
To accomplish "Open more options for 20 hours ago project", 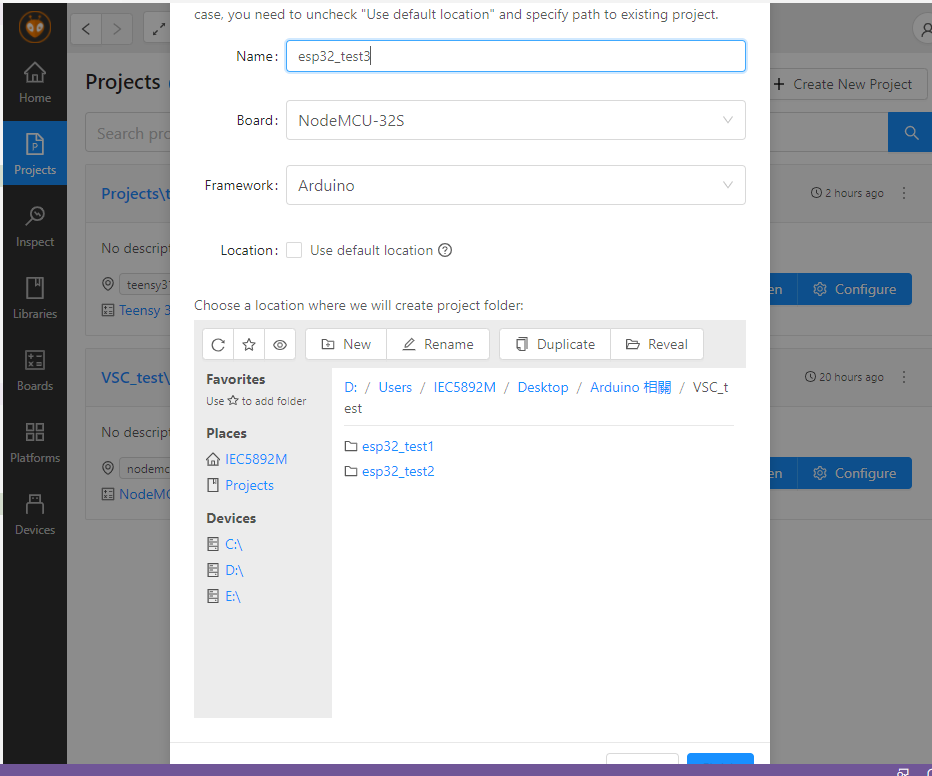I will (903, 377).
